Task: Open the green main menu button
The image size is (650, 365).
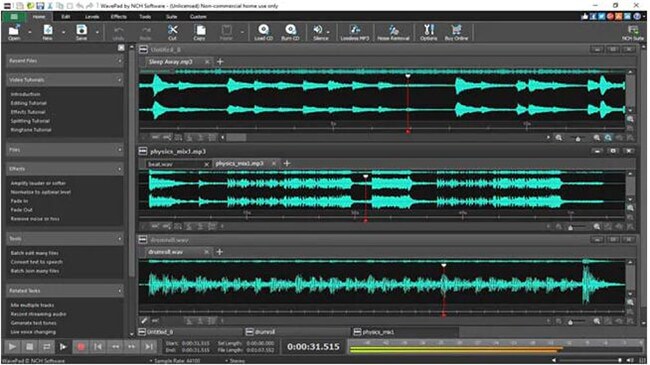Action: point(14,17)
